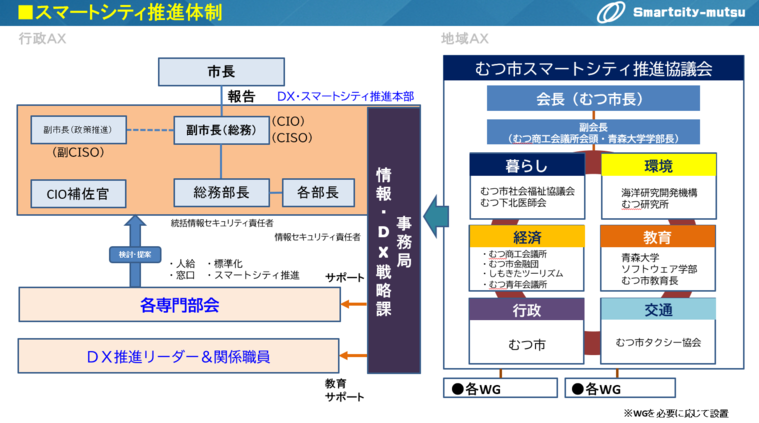Screen dimensions: 759x423
Task: Click the 教育サポート label
Action: 344,390
